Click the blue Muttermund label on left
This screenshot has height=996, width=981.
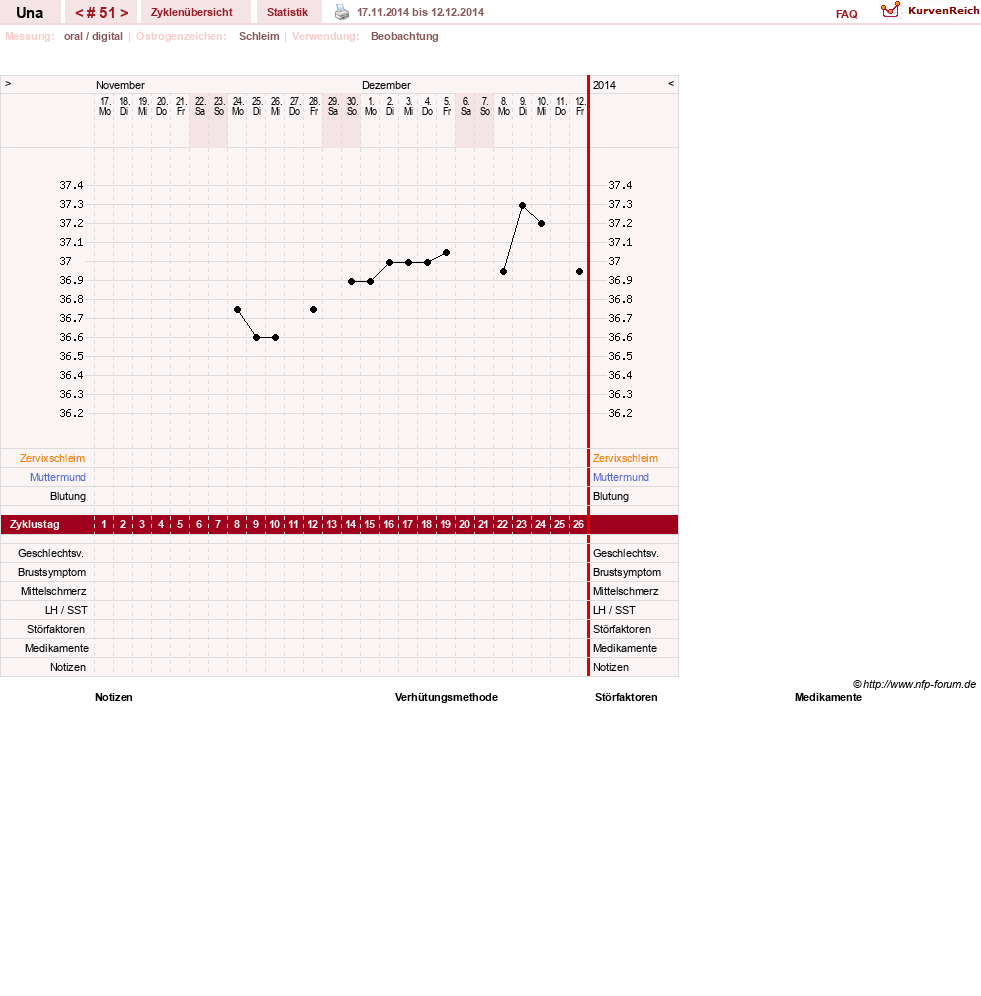click(x=58, y=477)
